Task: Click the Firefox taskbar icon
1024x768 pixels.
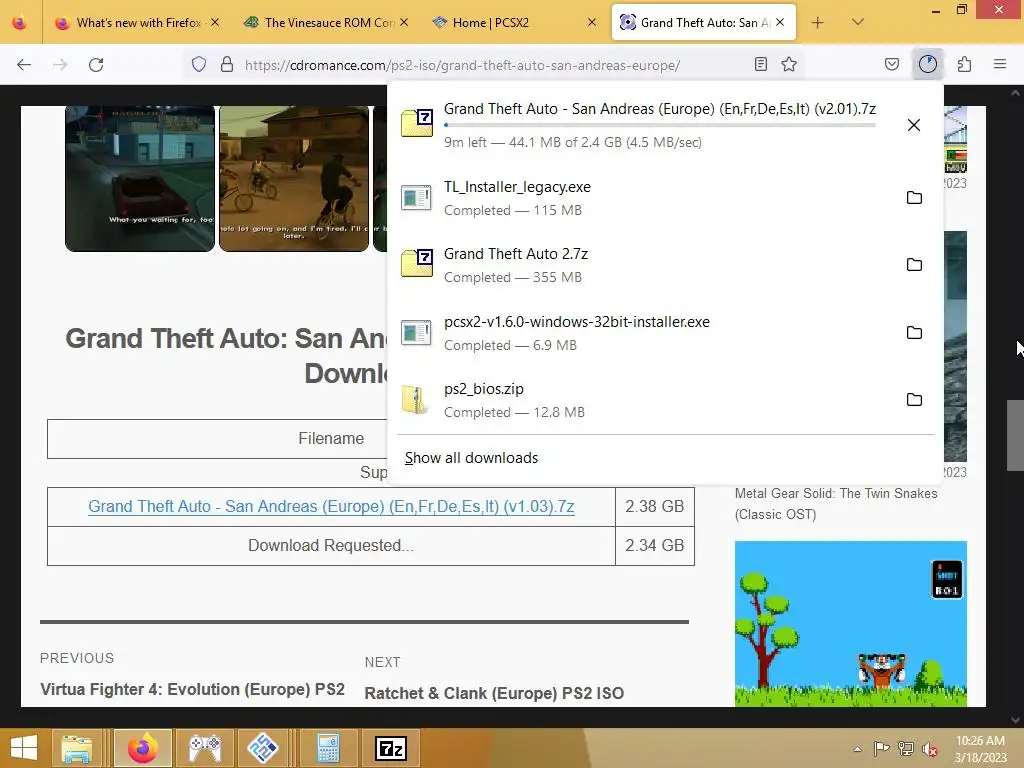Action: [x=142, y=748]
